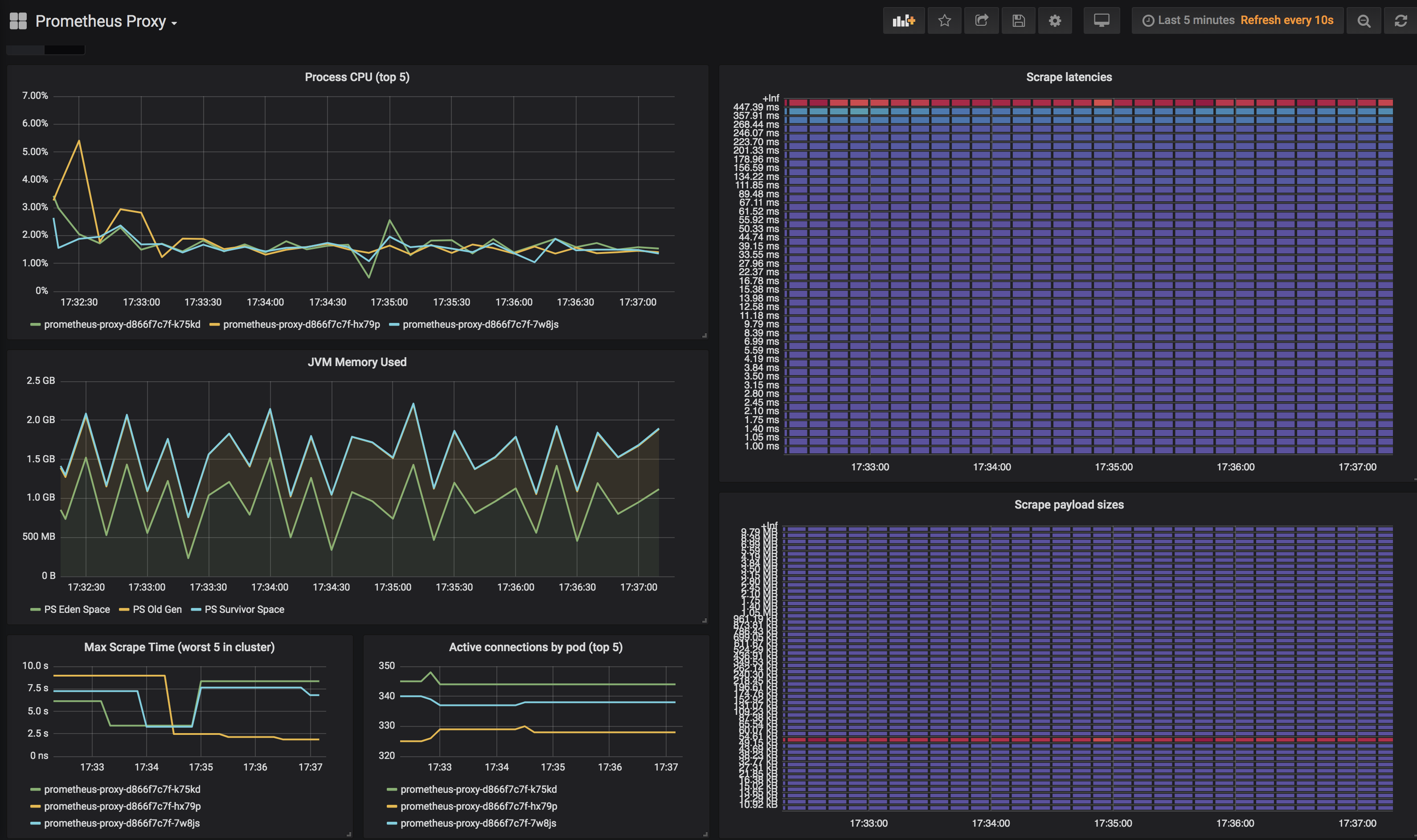Click the bar chart icon in toolbar
The image size is (1417, 840).
pyautogui.click(x=902, y=19)
